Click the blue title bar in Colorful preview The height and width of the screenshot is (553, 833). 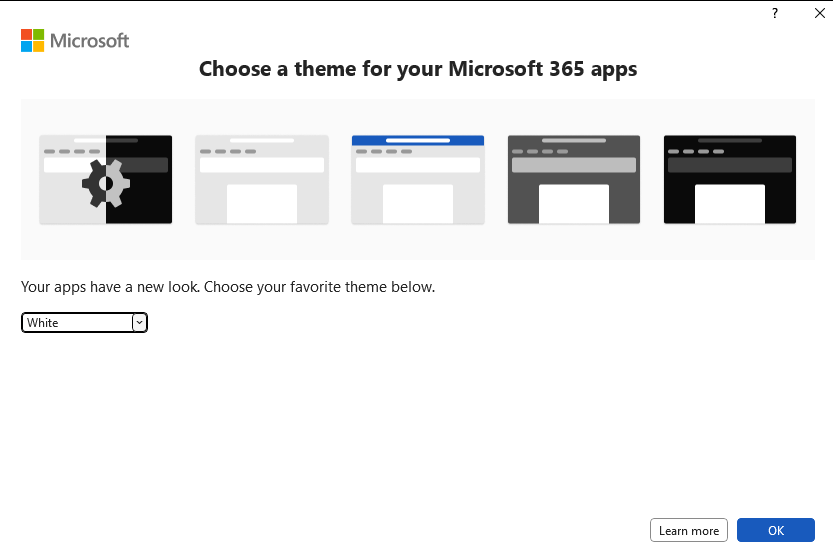418,140
